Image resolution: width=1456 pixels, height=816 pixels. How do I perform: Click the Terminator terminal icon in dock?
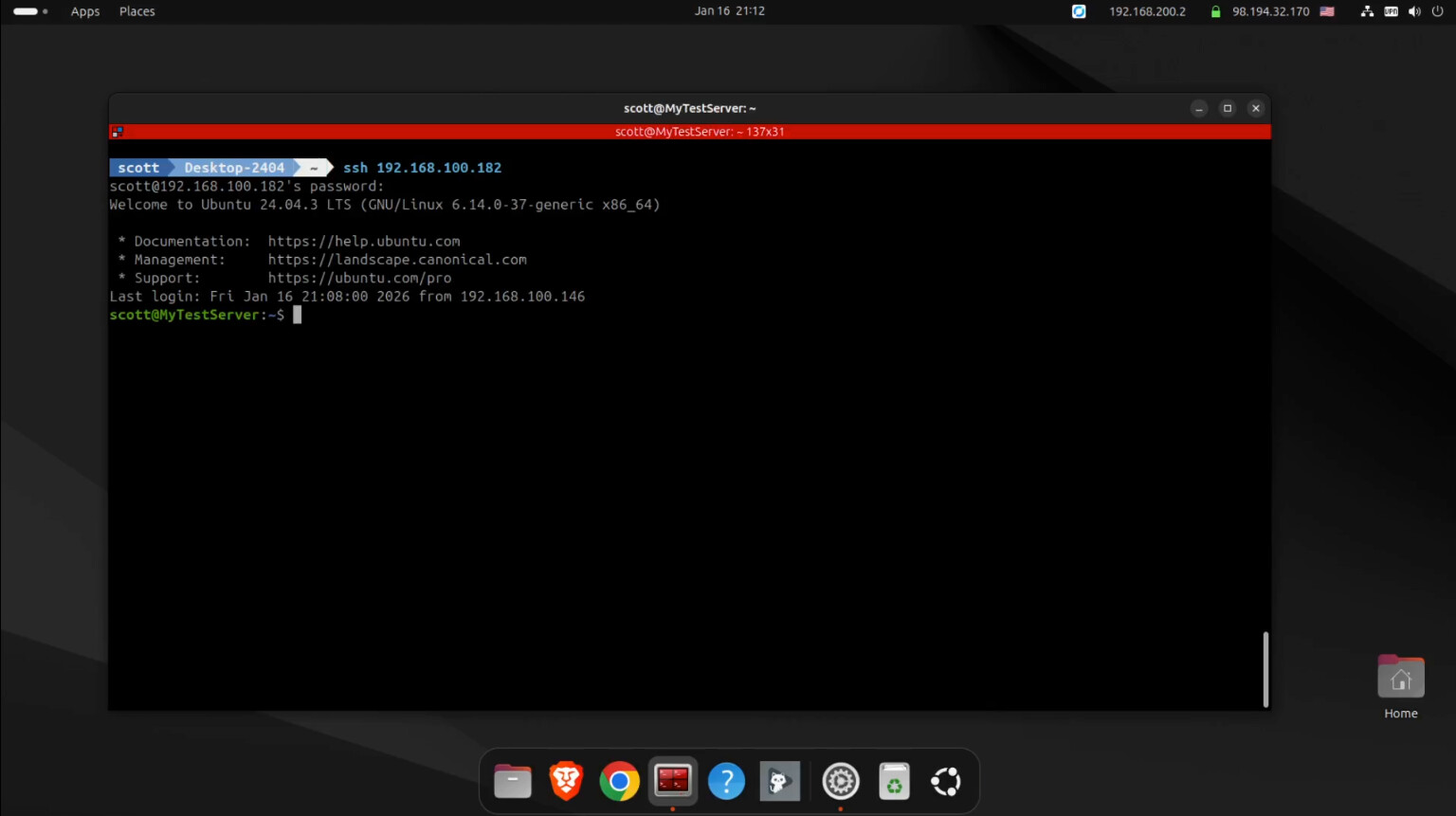click(673, 781)
